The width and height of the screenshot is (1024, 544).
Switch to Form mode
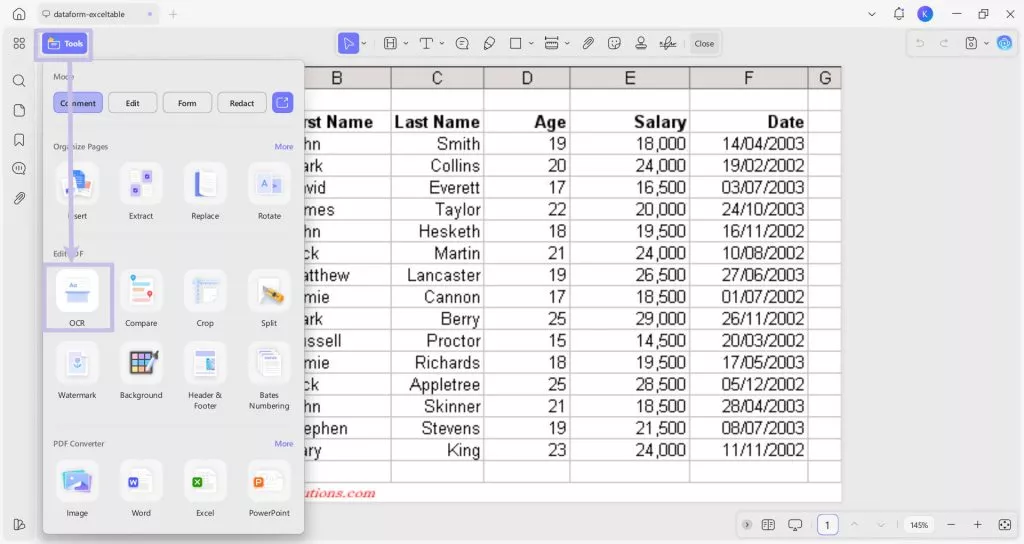[187, 103]
